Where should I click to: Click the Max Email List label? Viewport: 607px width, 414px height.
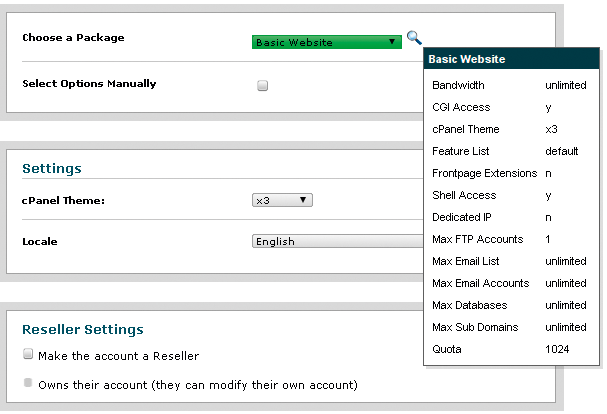click(x=466, y=261)
